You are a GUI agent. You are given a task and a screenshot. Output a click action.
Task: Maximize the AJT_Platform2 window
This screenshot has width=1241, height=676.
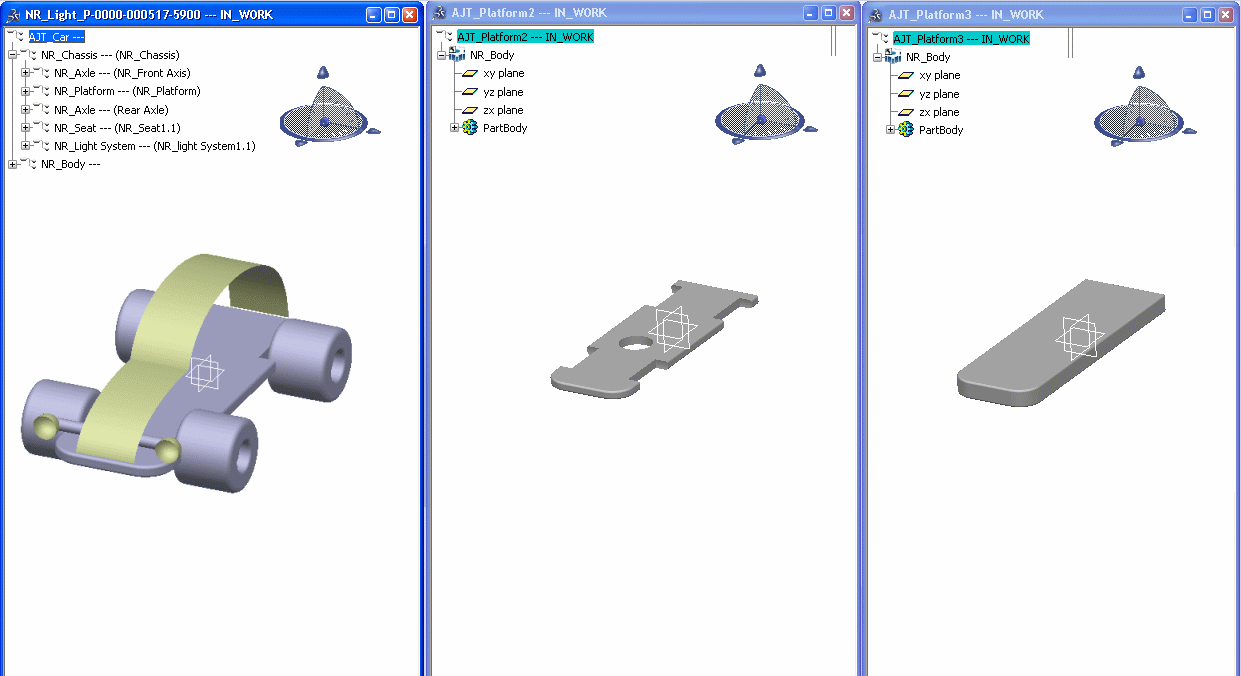pos(829,14)
